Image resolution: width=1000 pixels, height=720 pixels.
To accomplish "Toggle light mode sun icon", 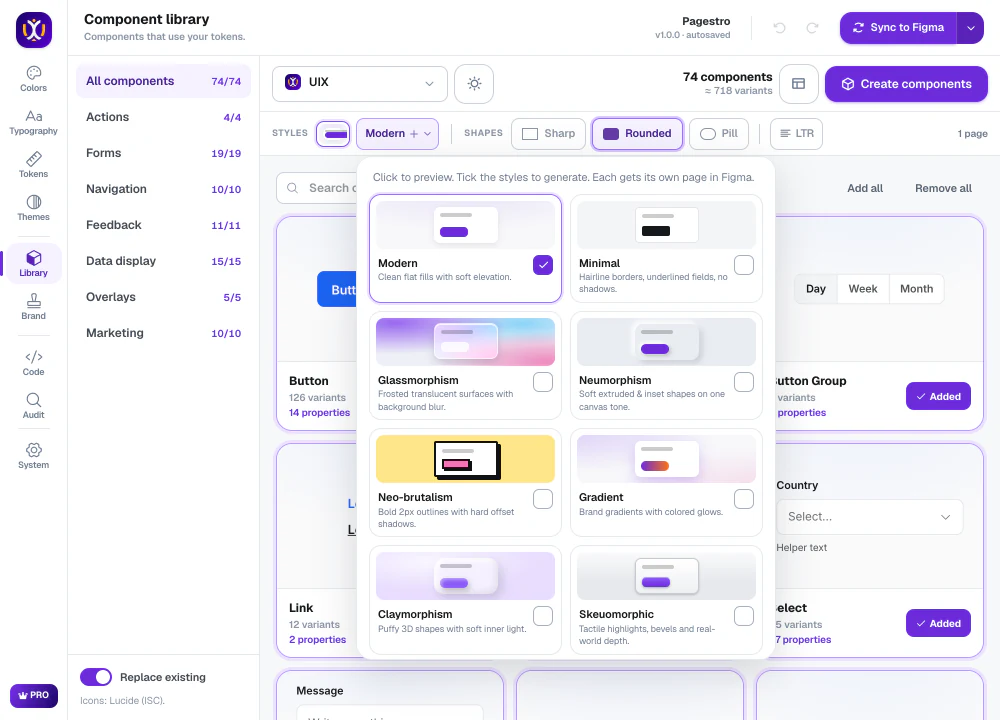I will pyautogui.click(x=474, y=84).
